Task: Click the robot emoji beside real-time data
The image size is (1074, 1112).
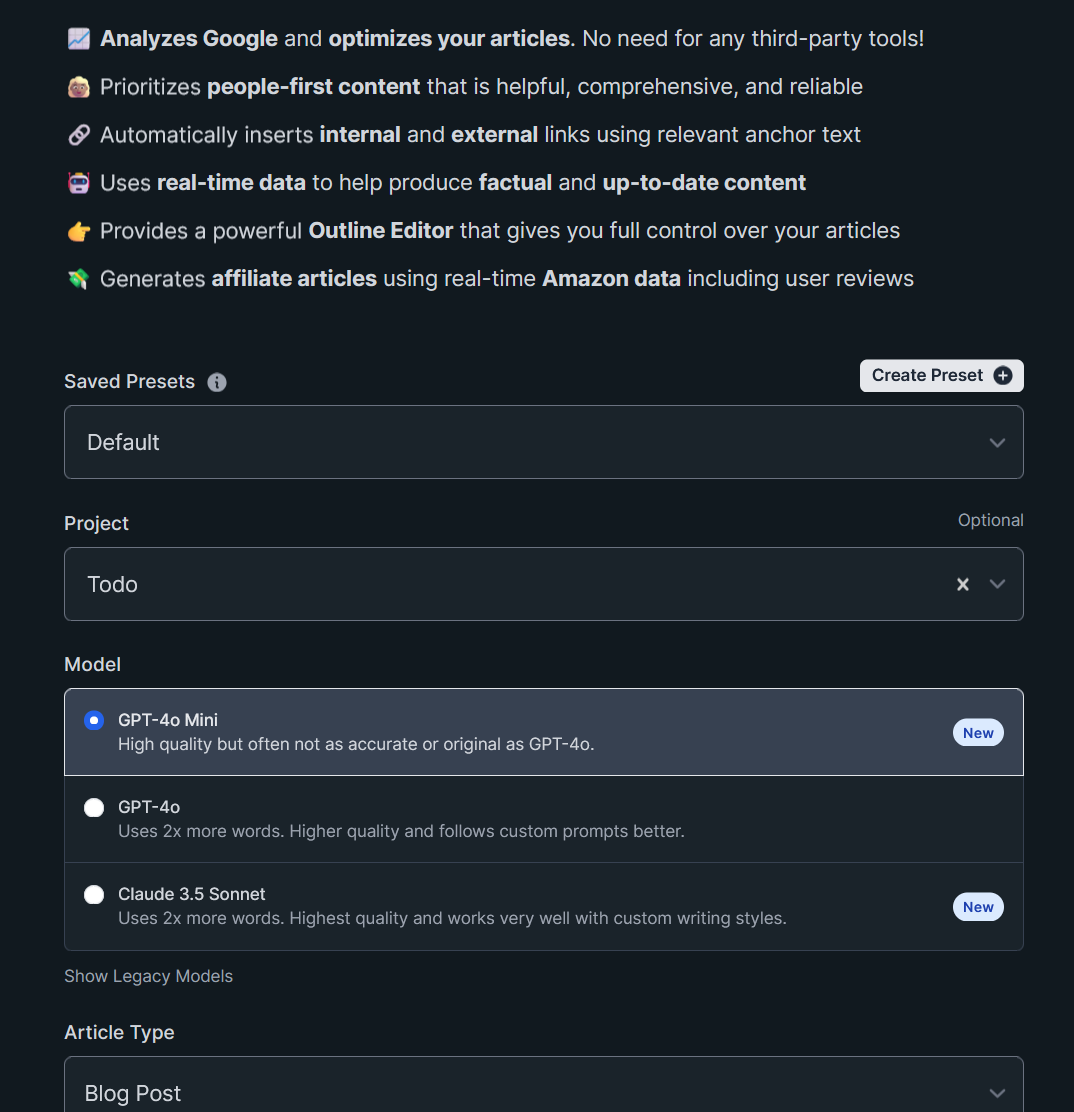Action: click(x=78, y=183)
